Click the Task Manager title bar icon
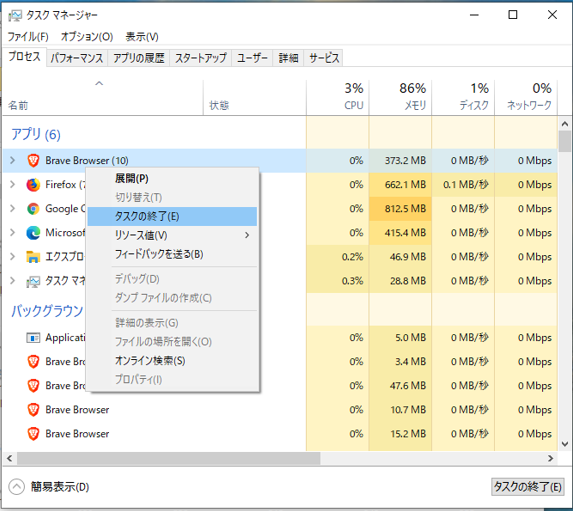This screenshot has width=573, height=511. [15, 15]
